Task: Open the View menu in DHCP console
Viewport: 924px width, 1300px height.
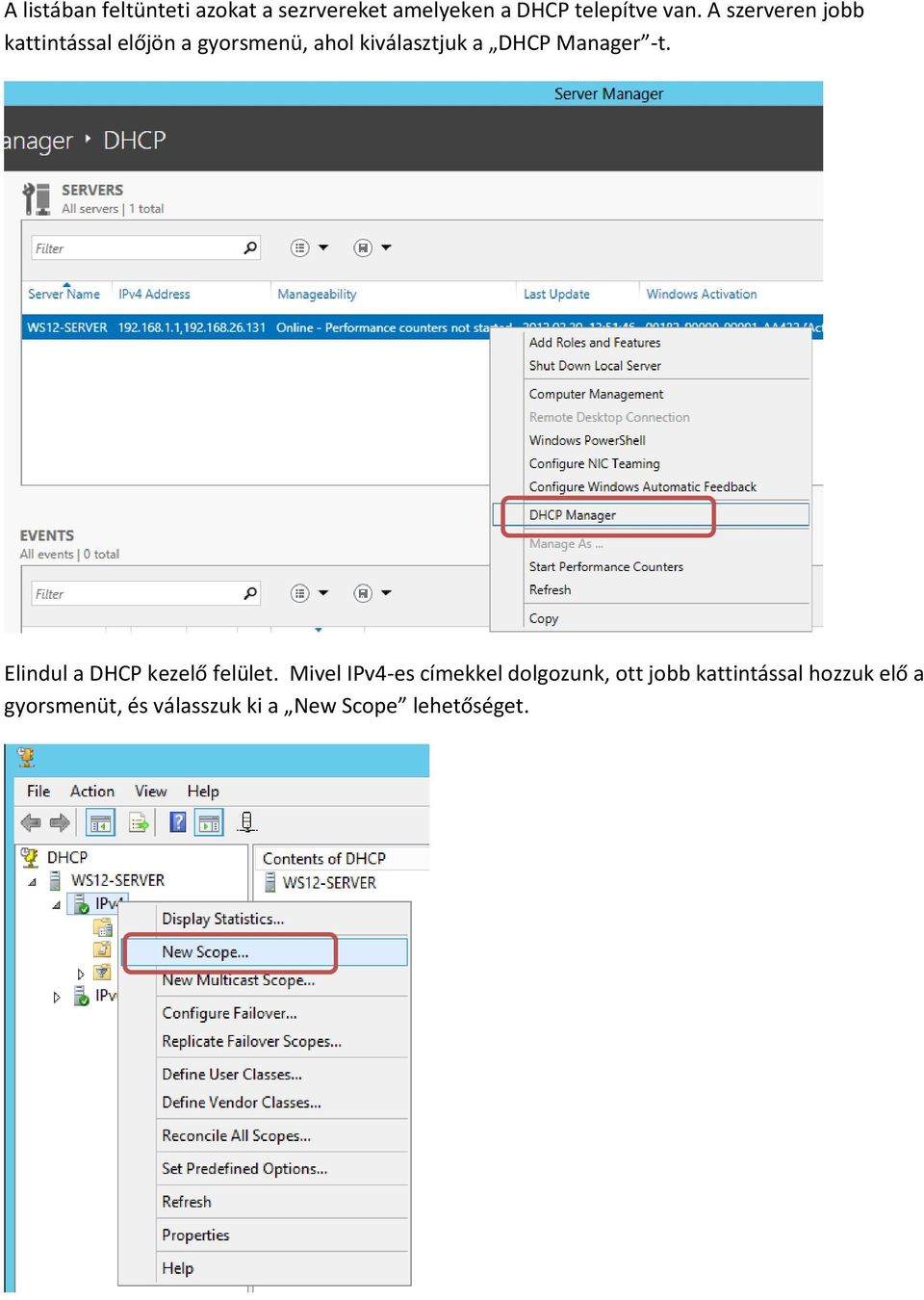Action: click(x=151, y=791)
